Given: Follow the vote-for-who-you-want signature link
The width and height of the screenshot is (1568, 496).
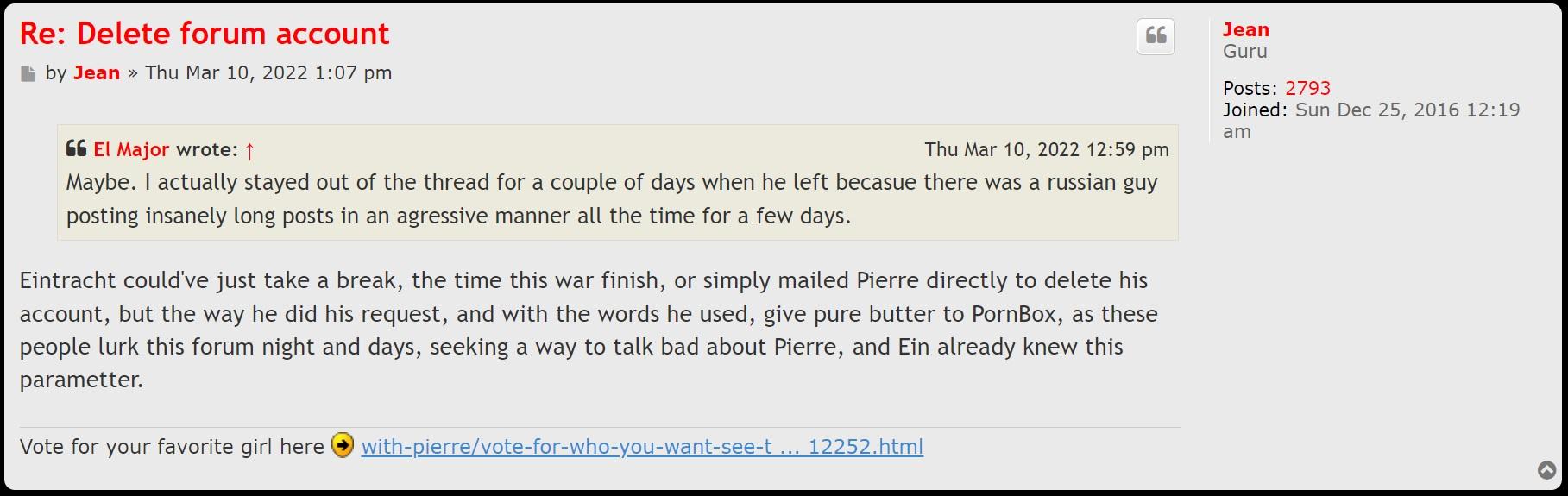Looking at the screenshot, I should coord(642,447).
